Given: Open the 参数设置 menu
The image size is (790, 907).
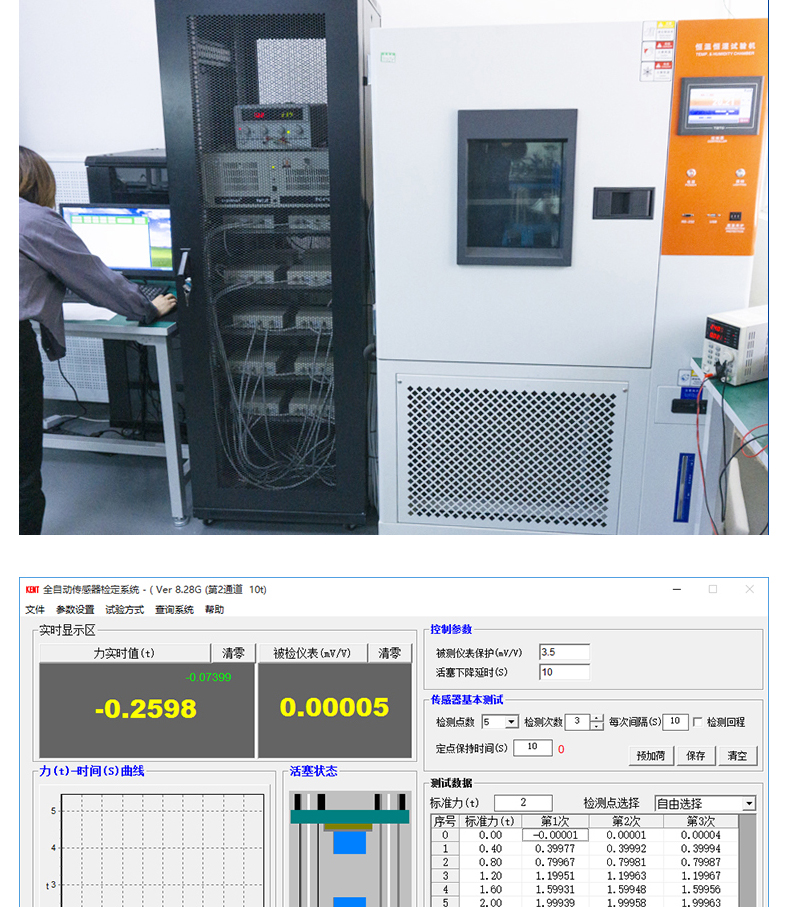Looking at the screenshot, I should tap(75, 610).
